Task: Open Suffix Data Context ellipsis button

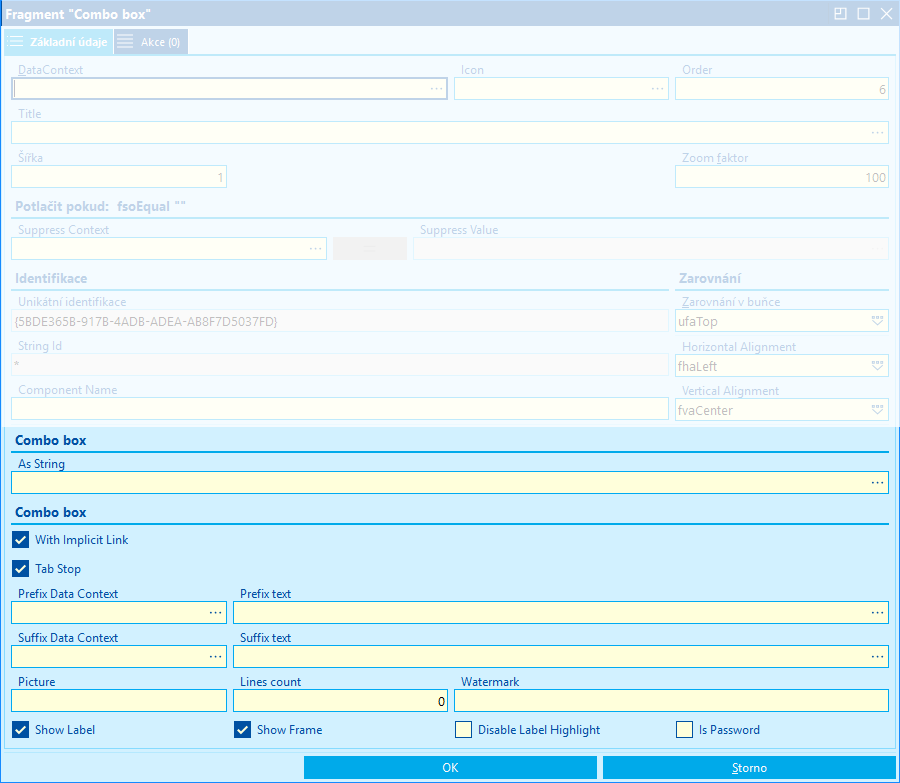Action: click(215, 657)
